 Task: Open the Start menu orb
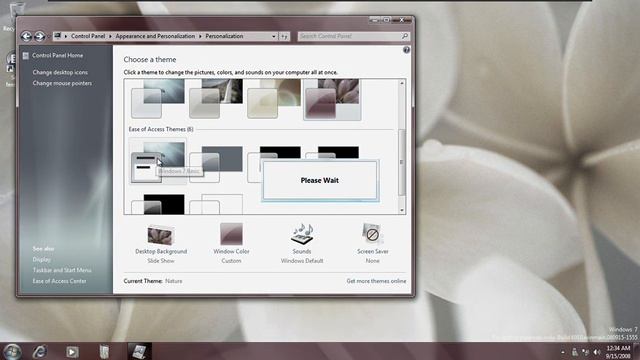12,351
